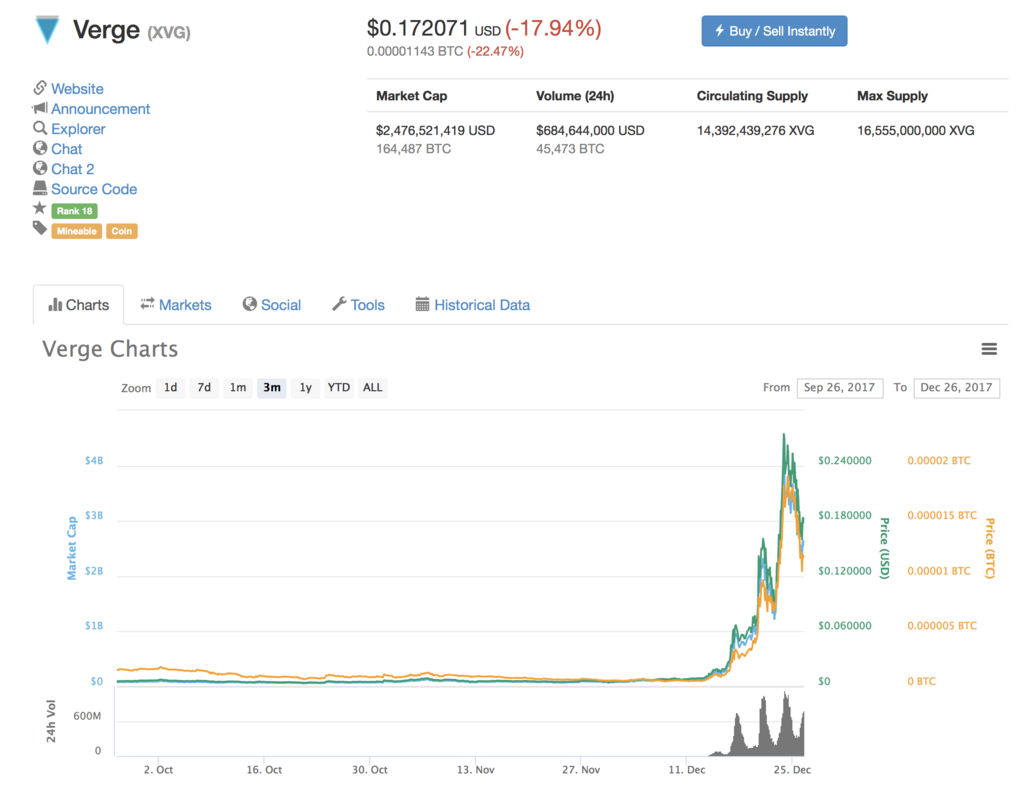Screen dimensions: 1024x788
Task: Click the Rank 18 badge
Action: 74,211
